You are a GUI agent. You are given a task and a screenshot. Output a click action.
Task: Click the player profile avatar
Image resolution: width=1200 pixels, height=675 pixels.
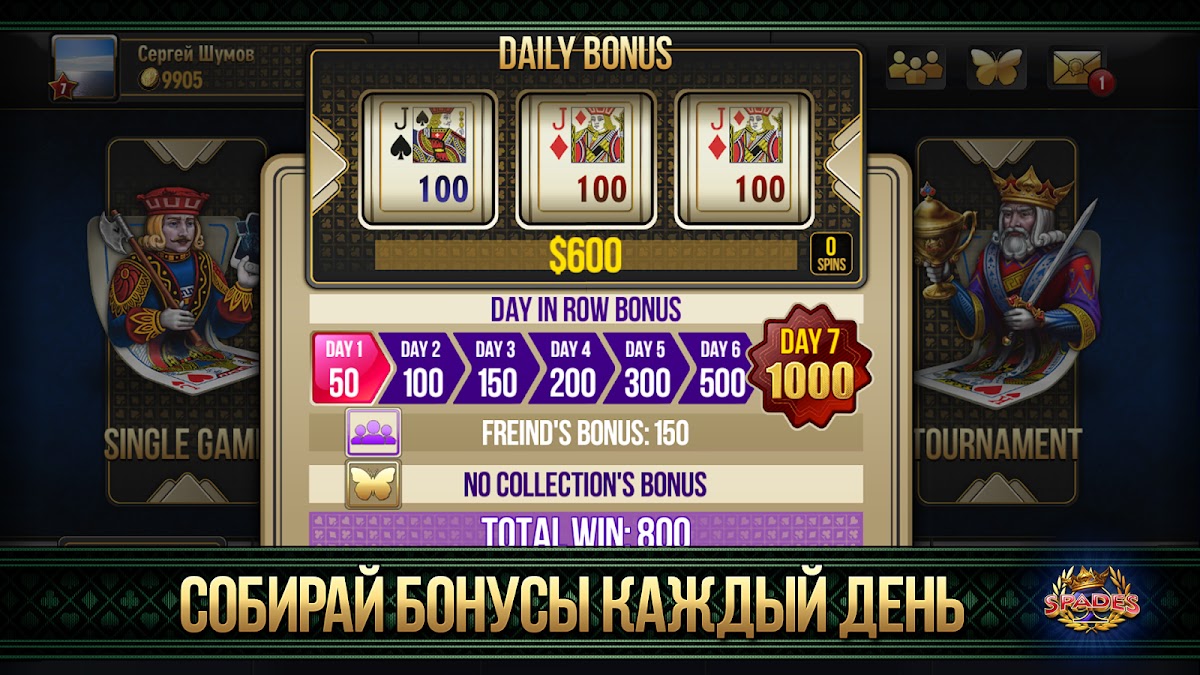point(83,66)
